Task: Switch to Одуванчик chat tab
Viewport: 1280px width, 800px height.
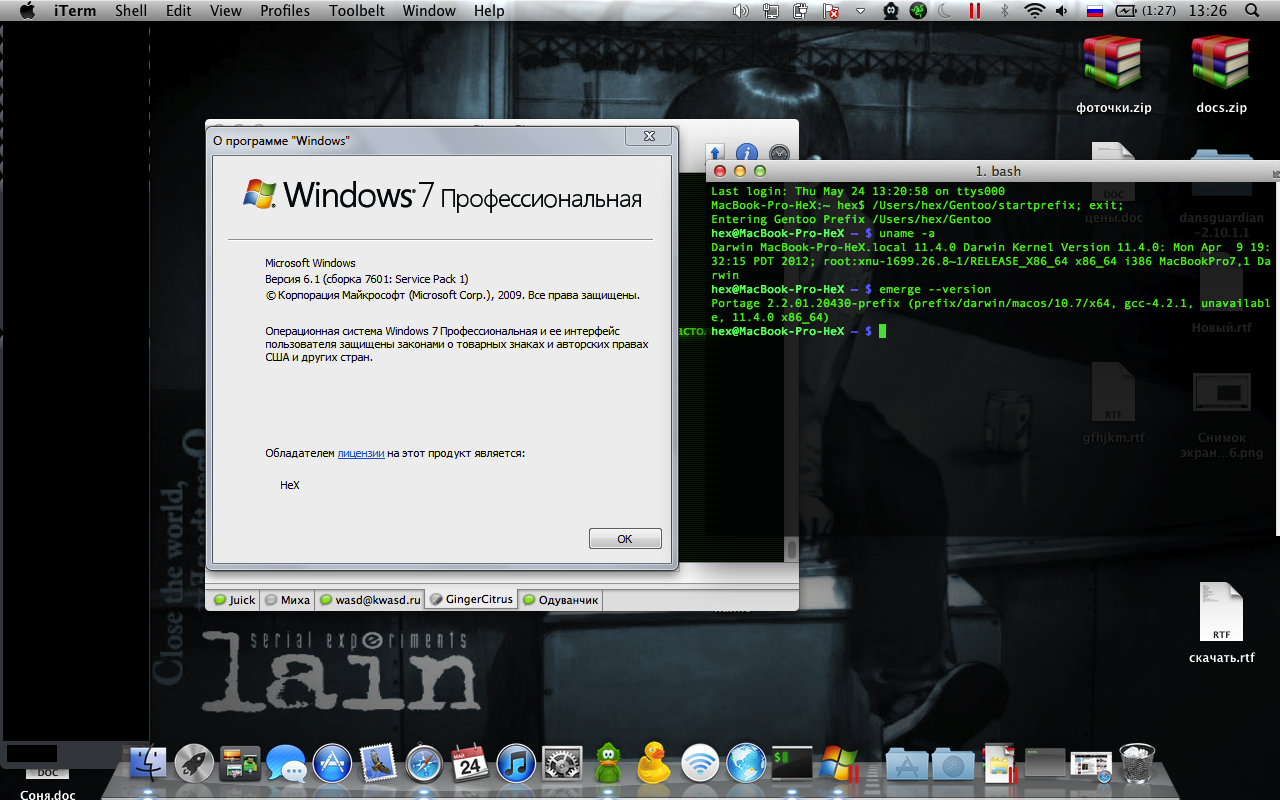Action: pos(560,600)
